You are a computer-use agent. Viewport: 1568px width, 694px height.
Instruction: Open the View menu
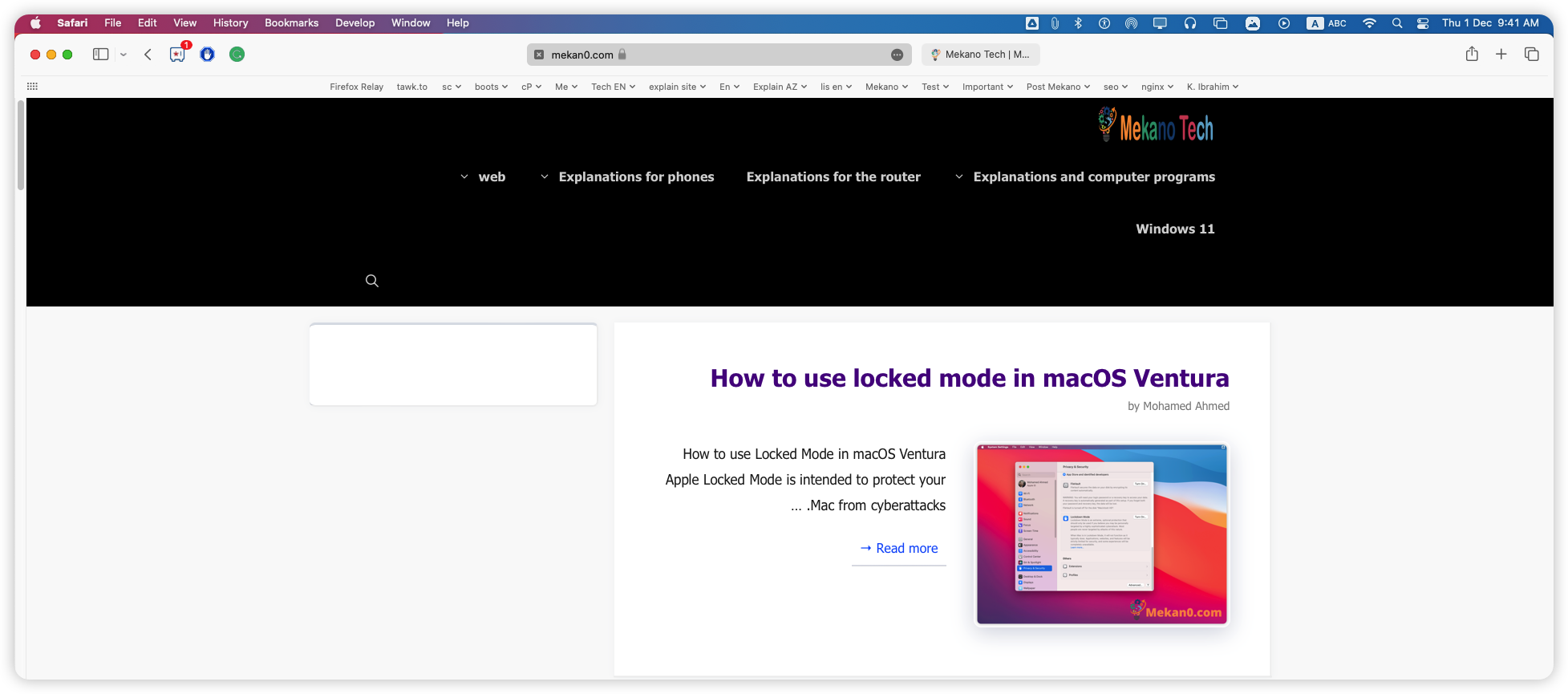coord(185,23)
